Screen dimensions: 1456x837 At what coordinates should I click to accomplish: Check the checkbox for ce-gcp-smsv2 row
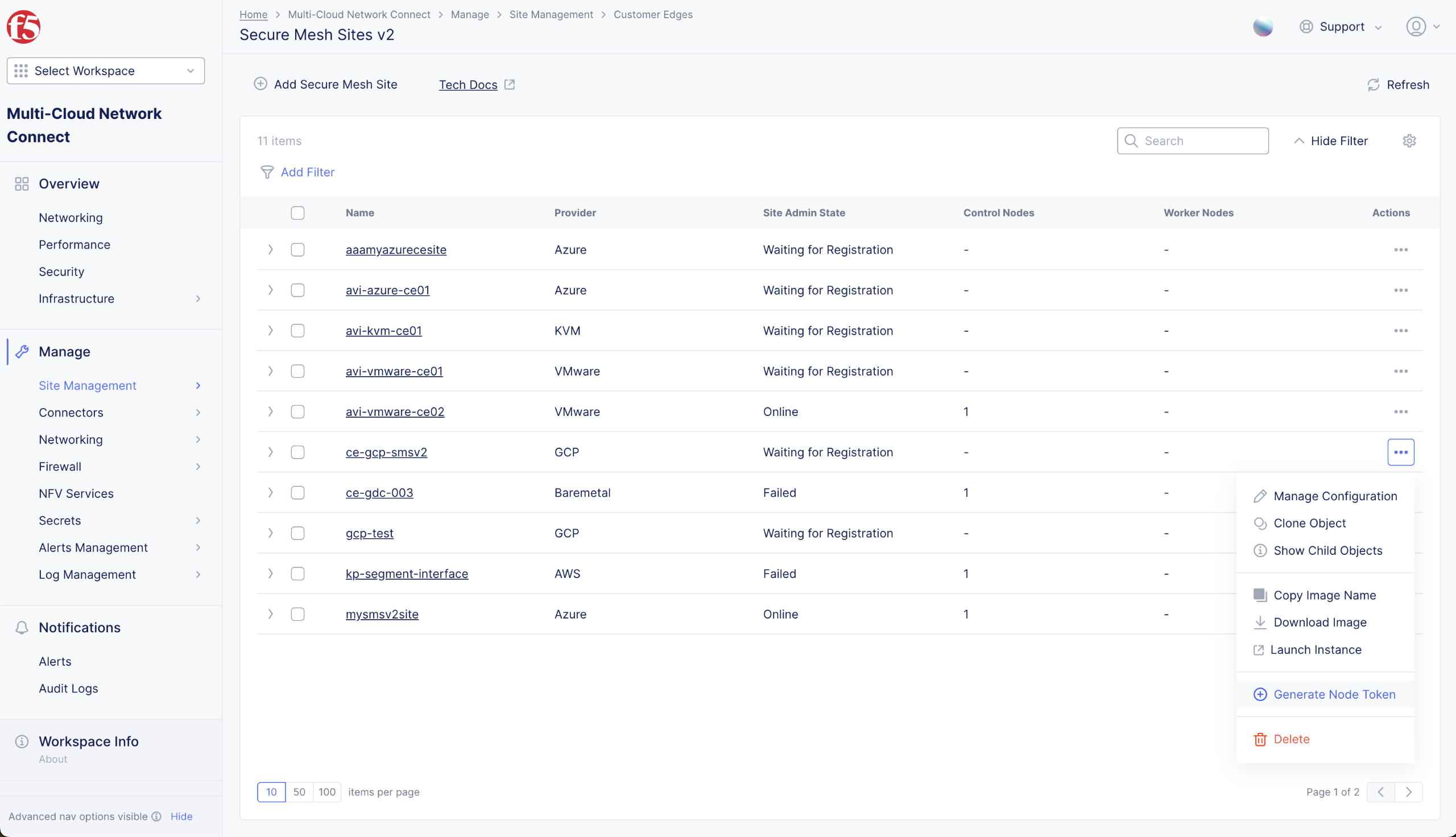coord(297,452)
